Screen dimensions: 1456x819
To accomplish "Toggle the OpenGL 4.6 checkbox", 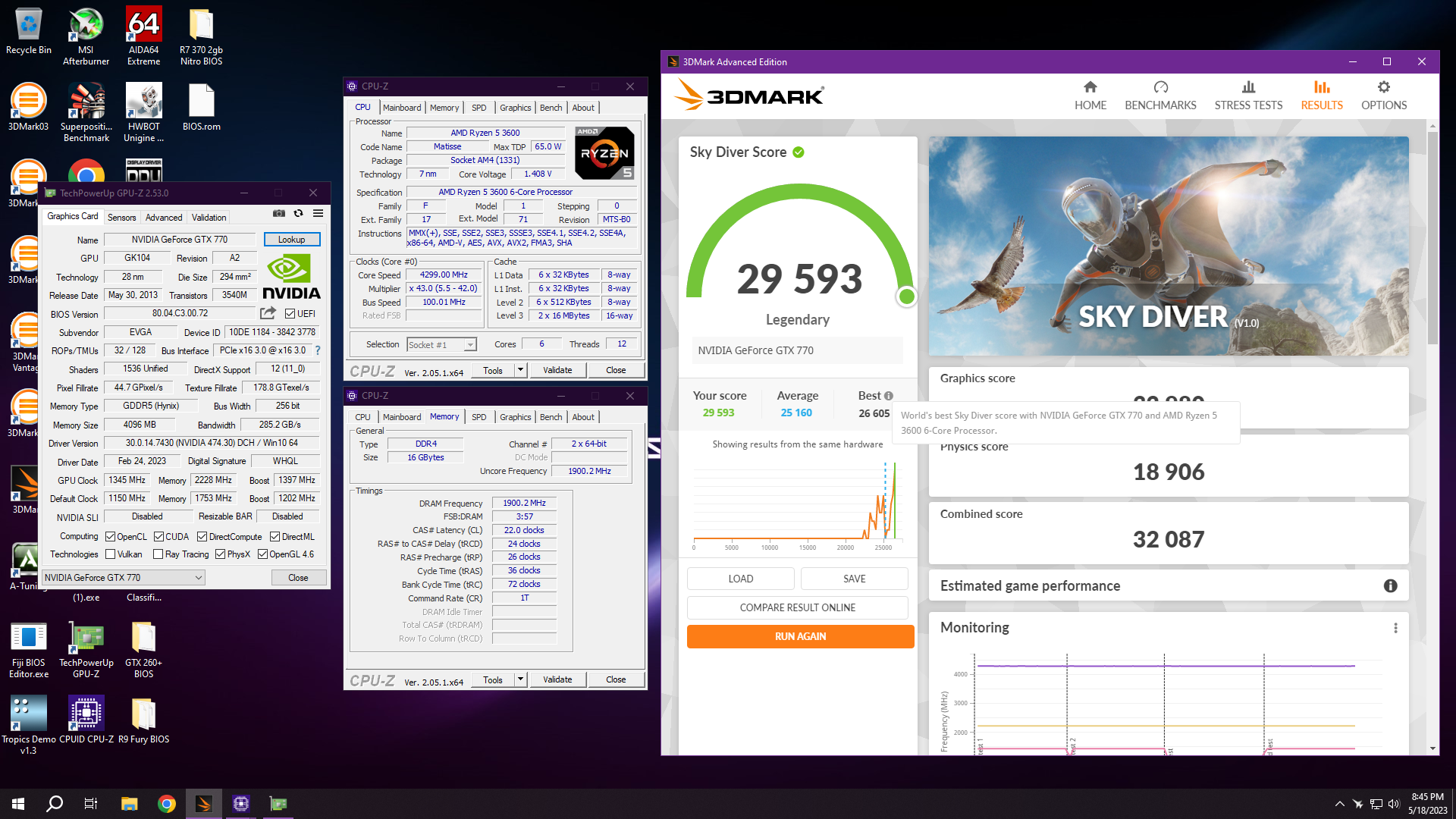I will point(263,554).
